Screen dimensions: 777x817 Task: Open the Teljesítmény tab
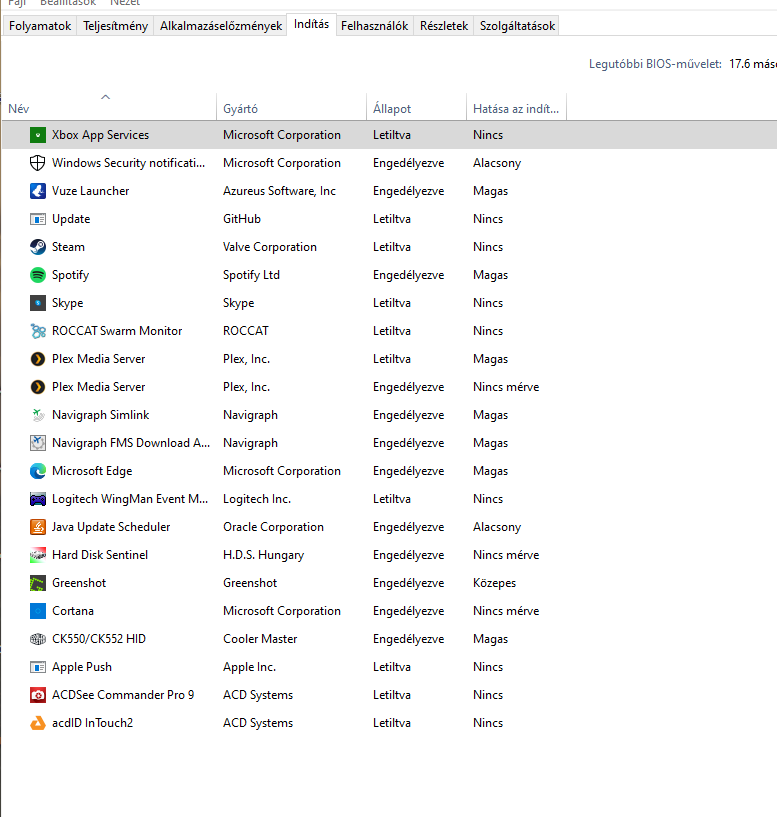[115, 26]
